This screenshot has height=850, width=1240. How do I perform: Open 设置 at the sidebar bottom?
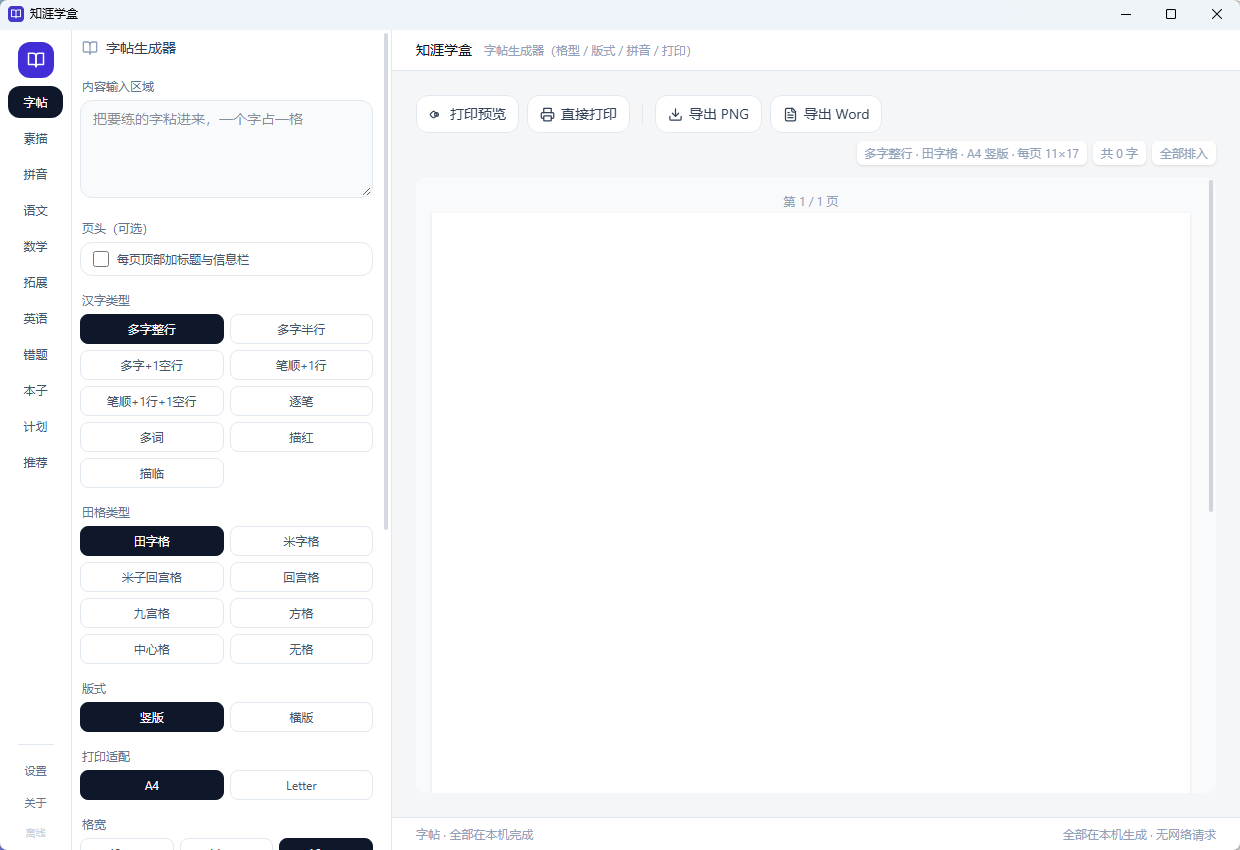tap(35, 771)
